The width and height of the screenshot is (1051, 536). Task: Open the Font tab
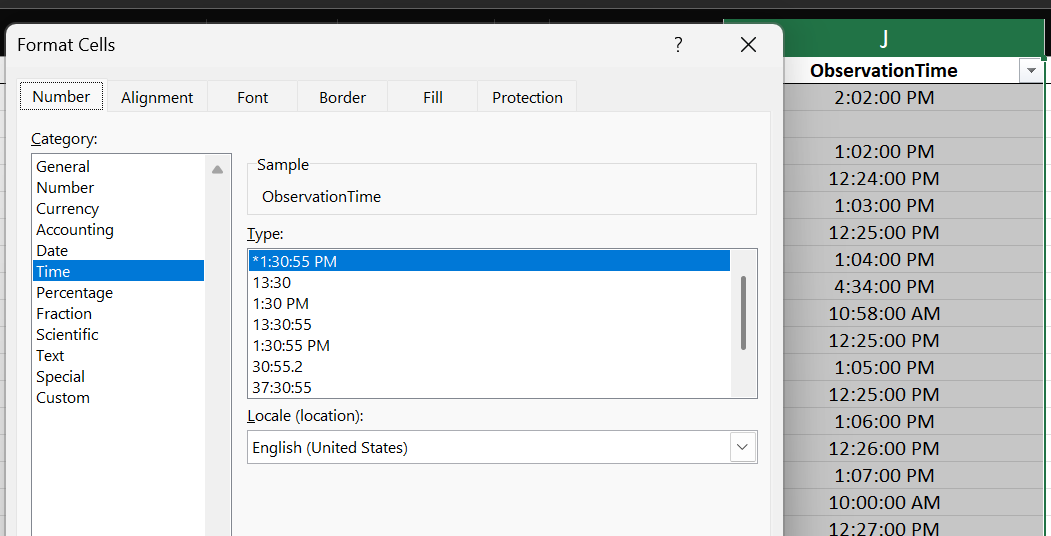tap(252, 97)
